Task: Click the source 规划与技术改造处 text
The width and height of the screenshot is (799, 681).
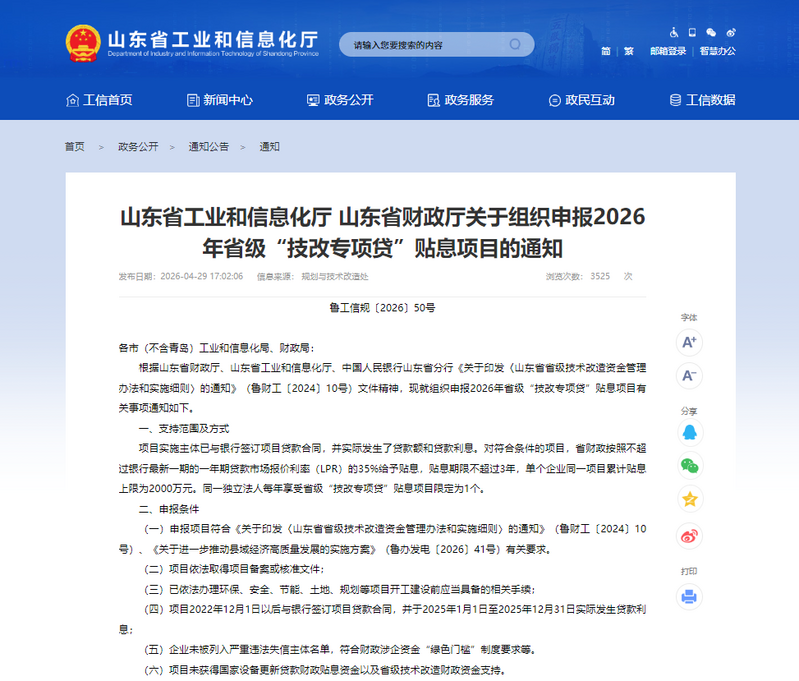Action: coord(335,276)
